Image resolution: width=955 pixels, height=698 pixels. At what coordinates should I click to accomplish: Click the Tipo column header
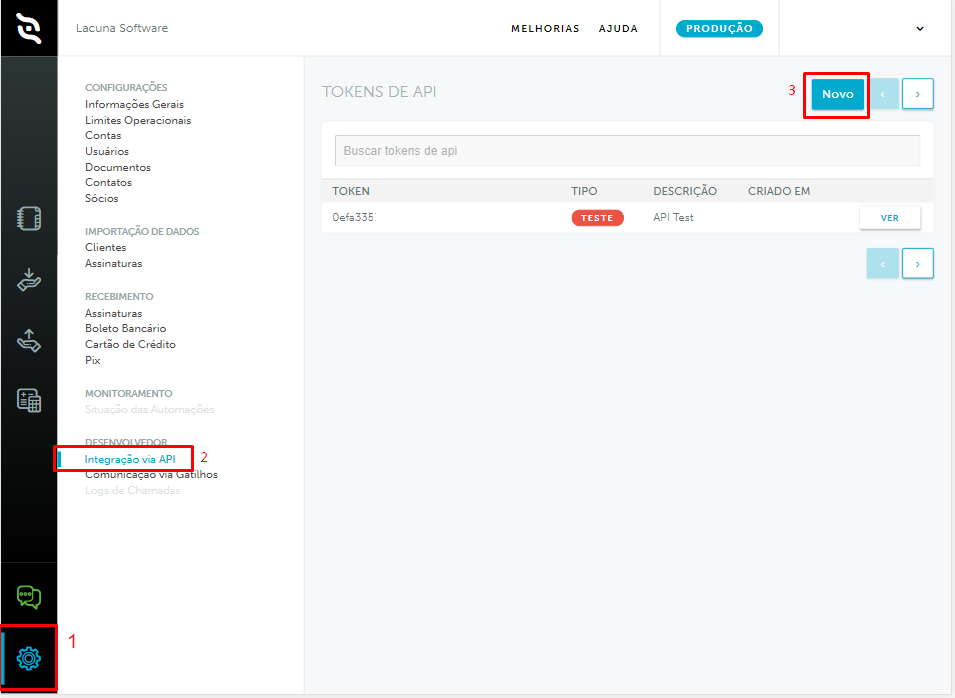584,191
